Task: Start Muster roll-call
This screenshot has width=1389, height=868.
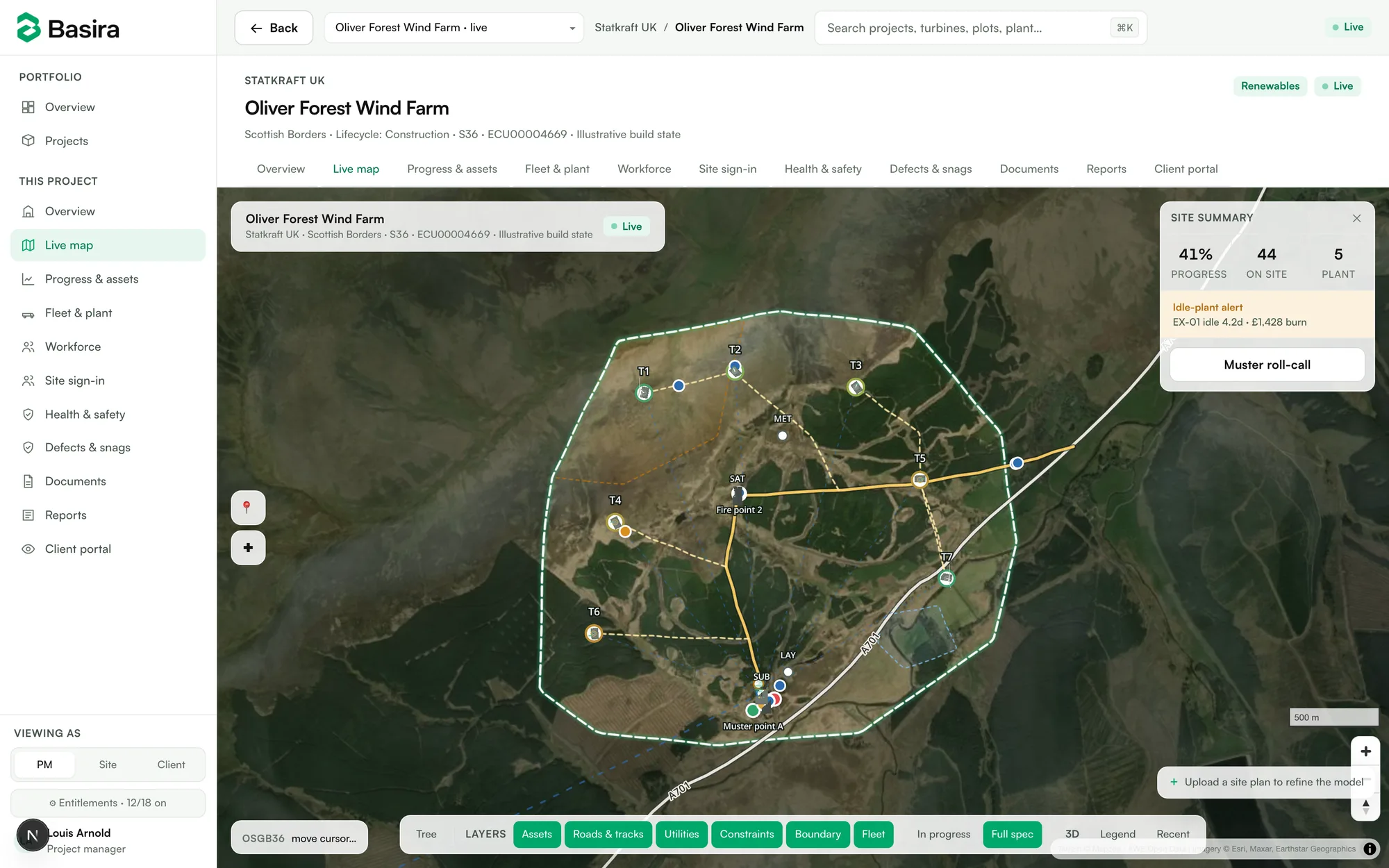Action: point(1267,365)
